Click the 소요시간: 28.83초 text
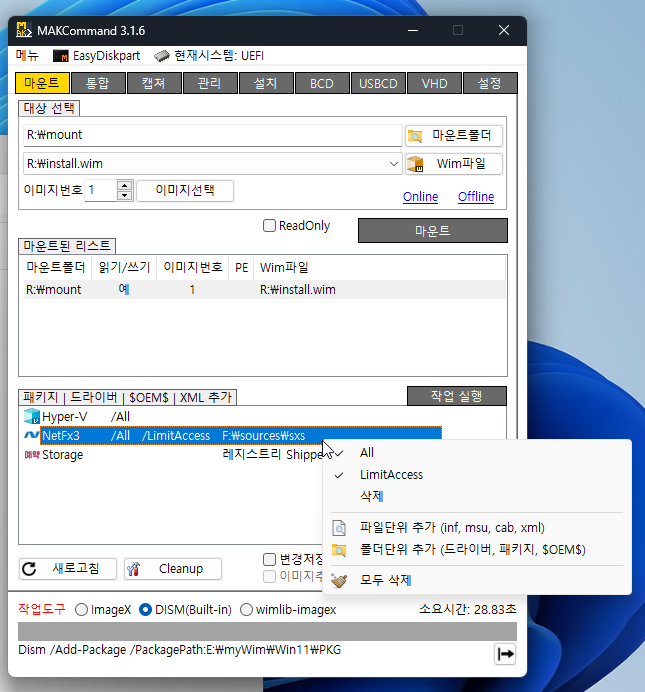645x692 pixels. [468, 609]
